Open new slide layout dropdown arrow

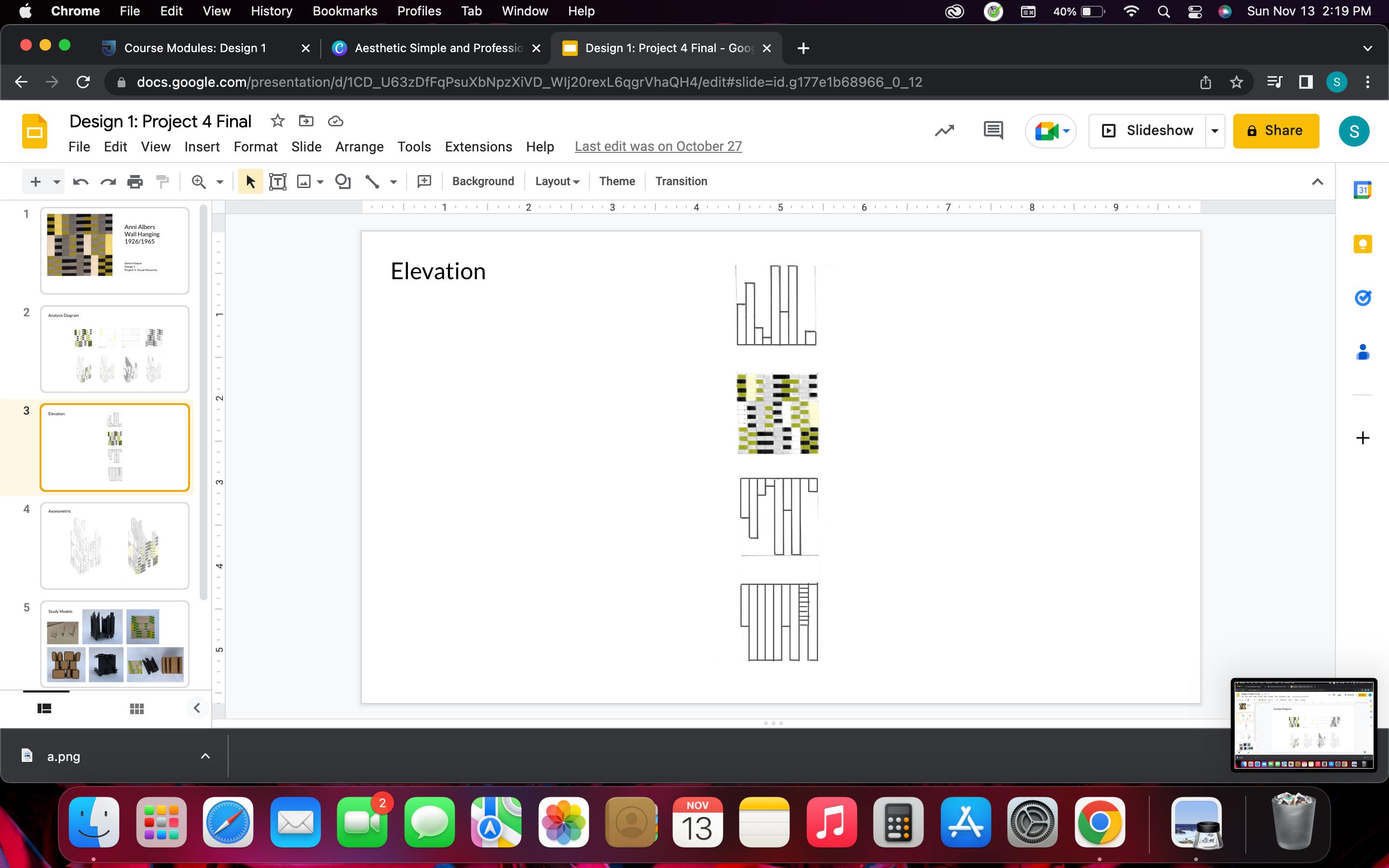tap(56, 182)
